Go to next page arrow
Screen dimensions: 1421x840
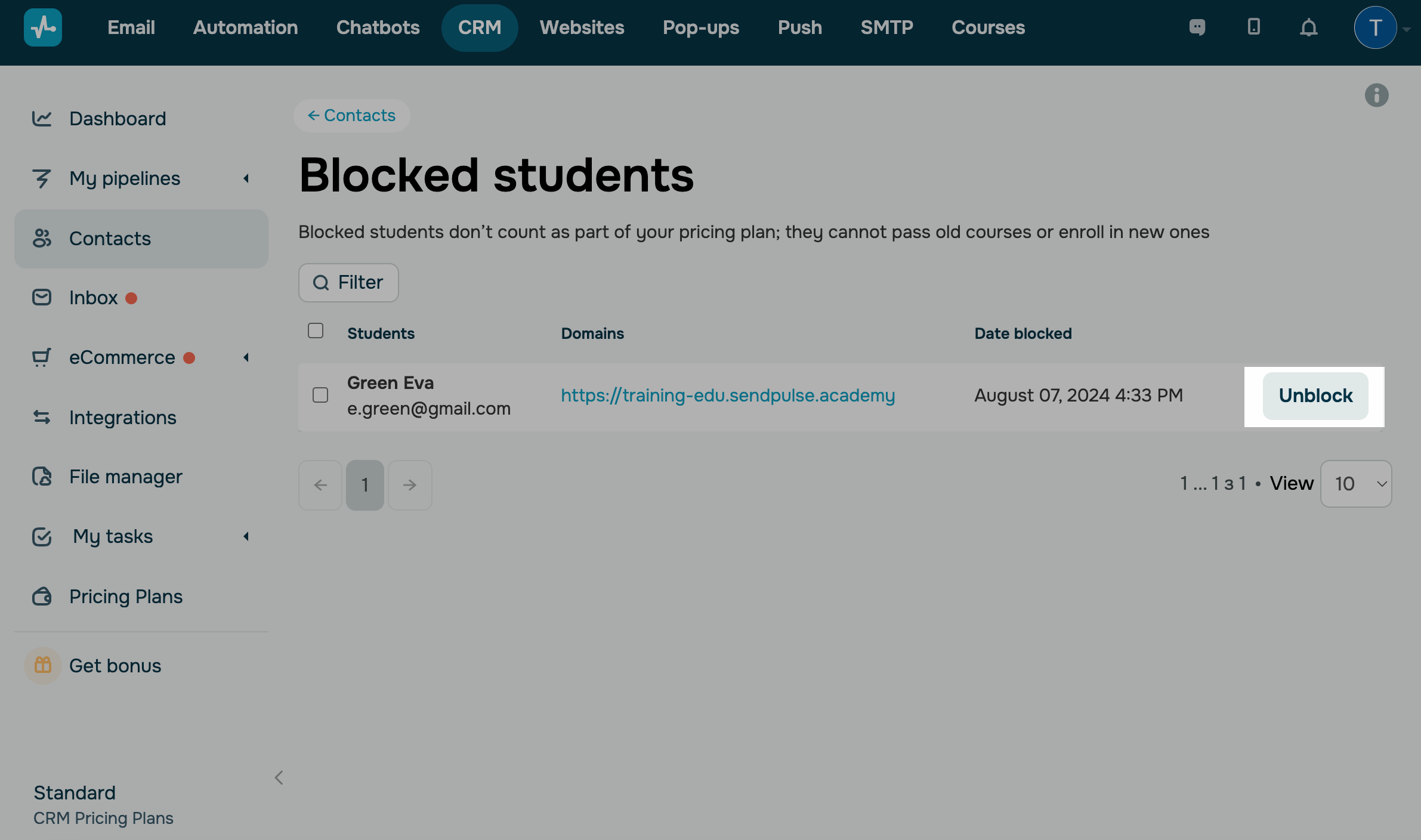coord(410,485)
